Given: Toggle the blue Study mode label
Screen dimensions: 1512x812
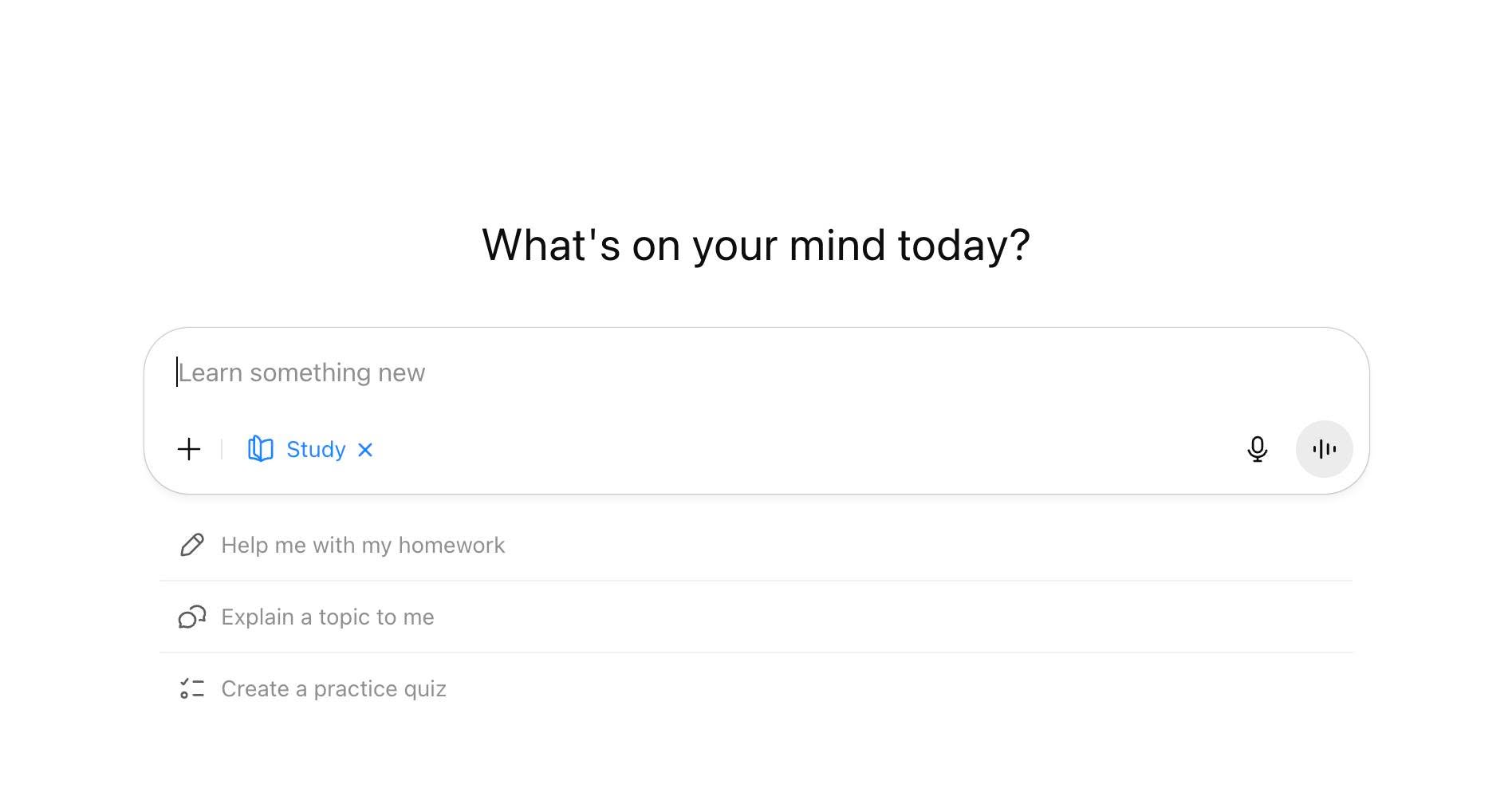Looking at the screenshot, I should (316, 449).
